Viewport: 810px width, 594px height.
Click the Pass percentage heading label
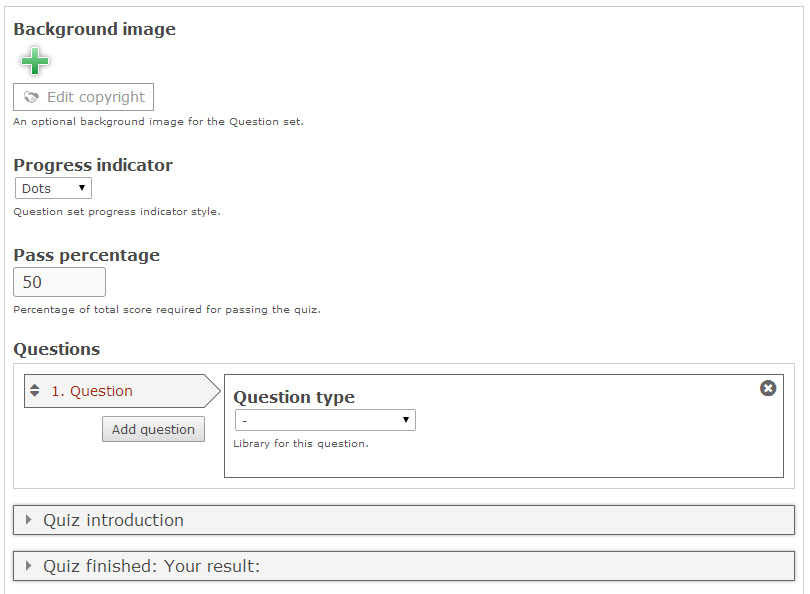[x=86, y=255]
